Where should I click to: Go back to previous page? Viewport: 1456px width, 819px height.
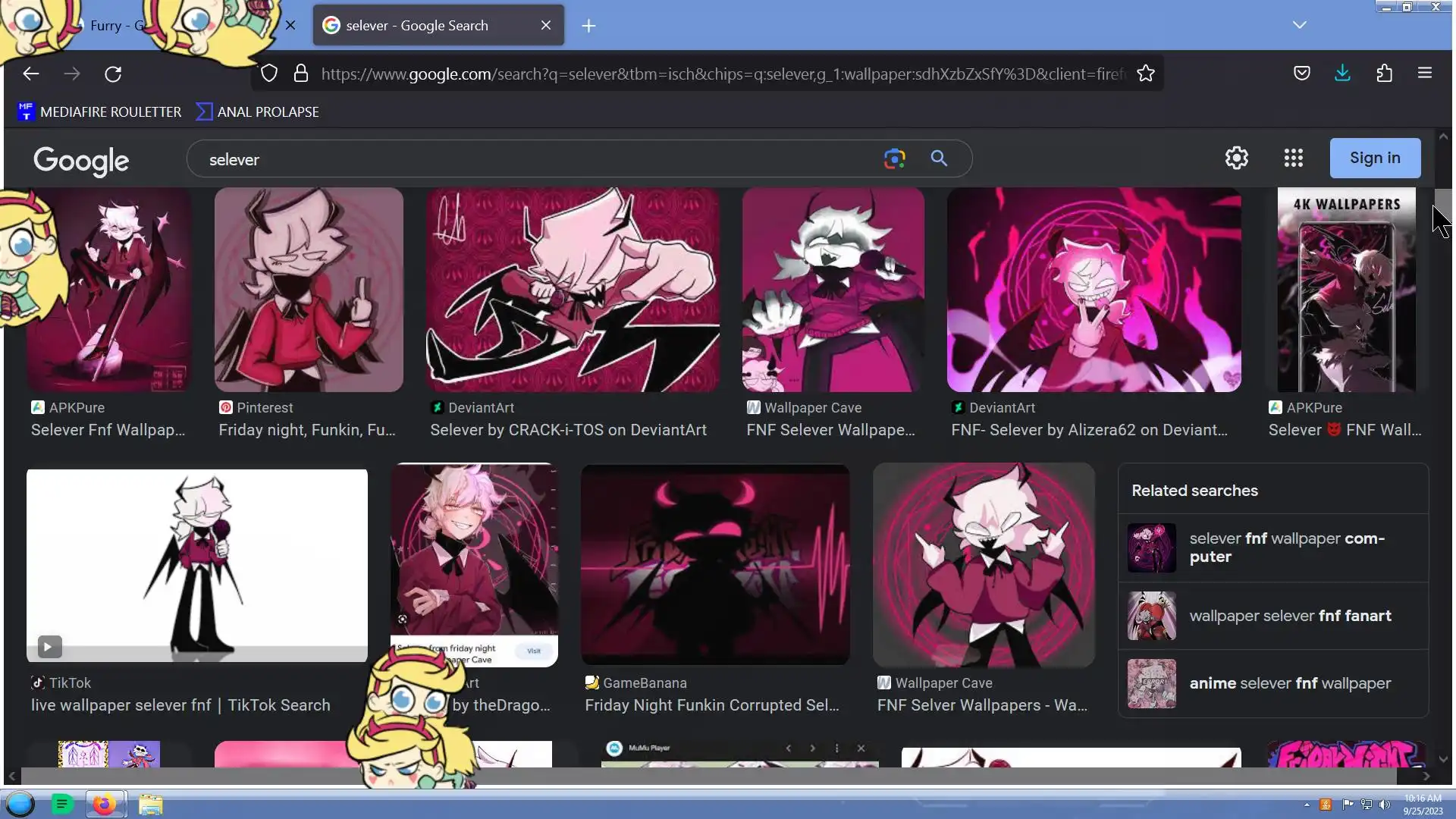point(30,74)
